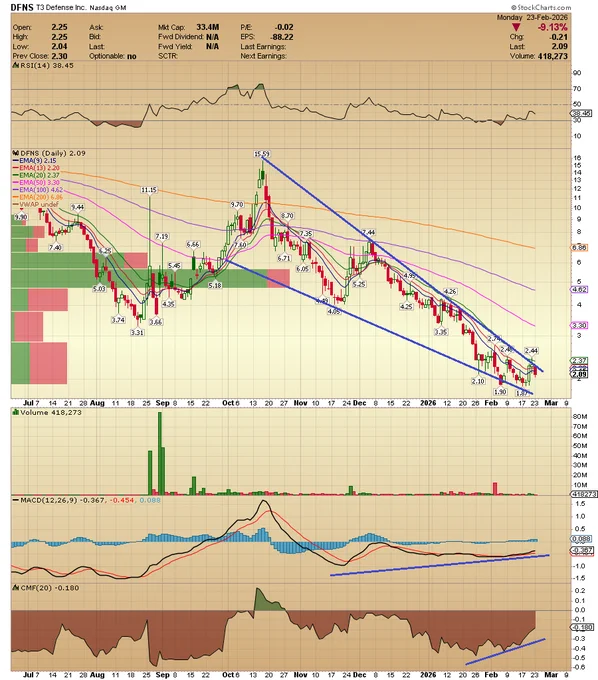Click the 2026 year marker on price axis

[428, 403]
